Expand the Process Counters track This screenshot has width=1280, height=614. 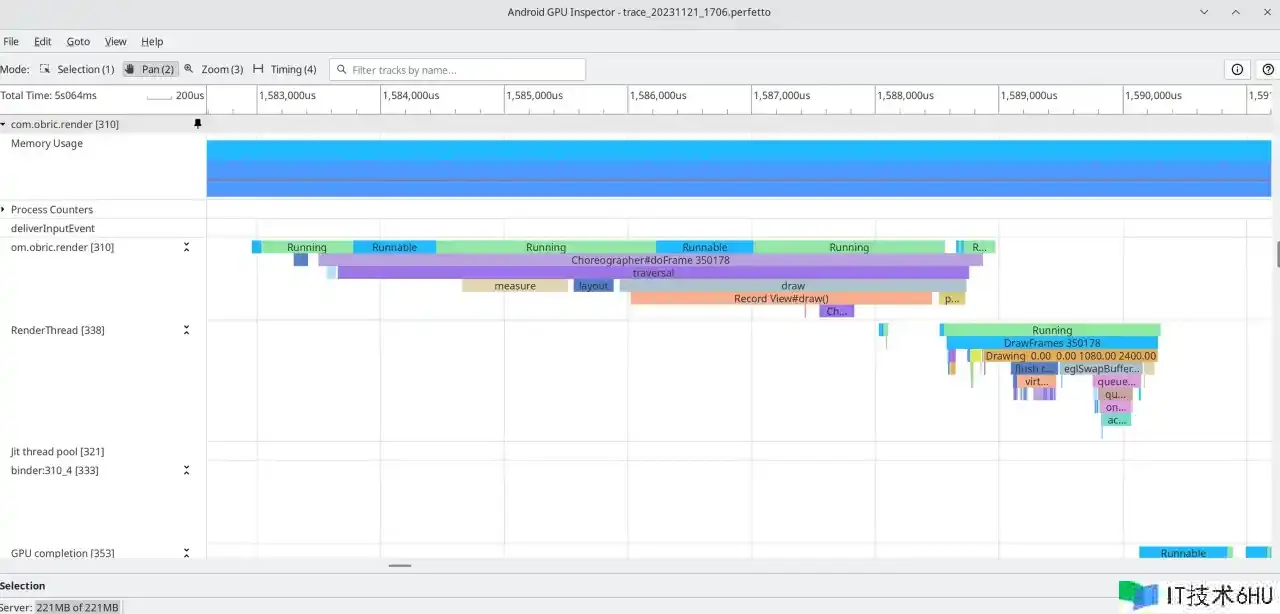pyautogui.click(x=4, y=210)
